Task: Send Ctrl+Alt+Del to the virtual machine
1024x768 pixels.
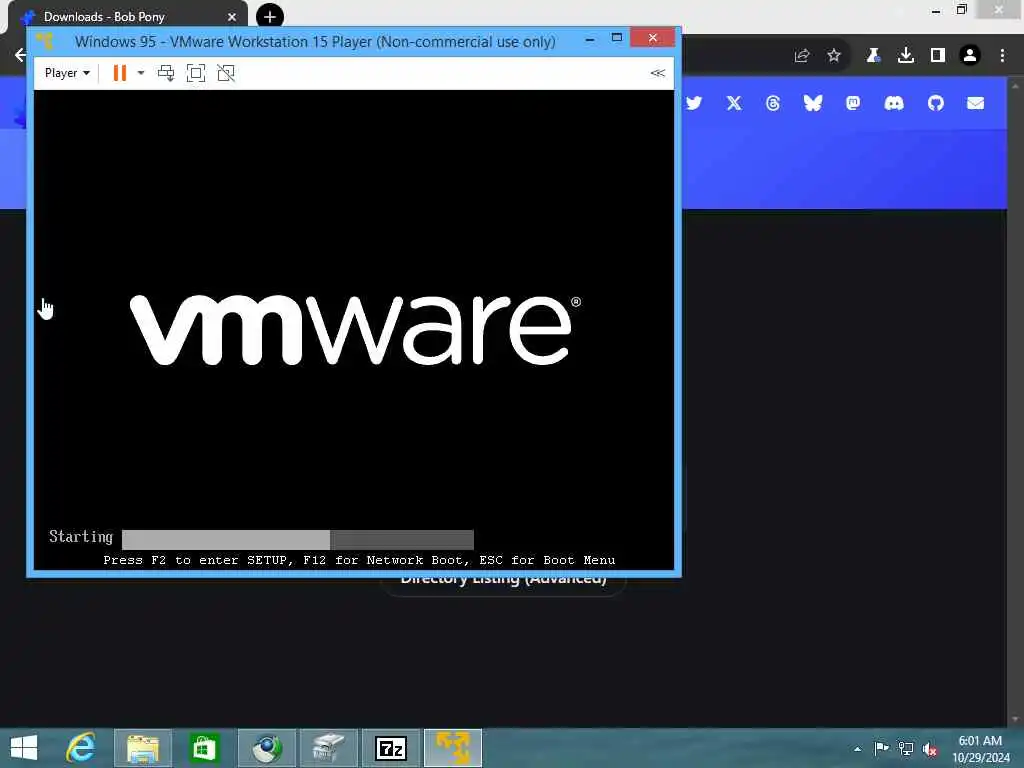Action: [x=166, y=72]
